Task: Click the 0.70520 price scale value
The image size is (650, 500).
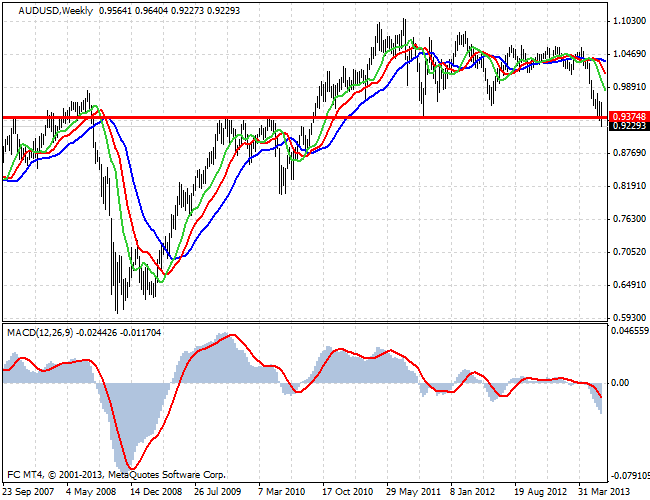Action: tap(629, 252)
